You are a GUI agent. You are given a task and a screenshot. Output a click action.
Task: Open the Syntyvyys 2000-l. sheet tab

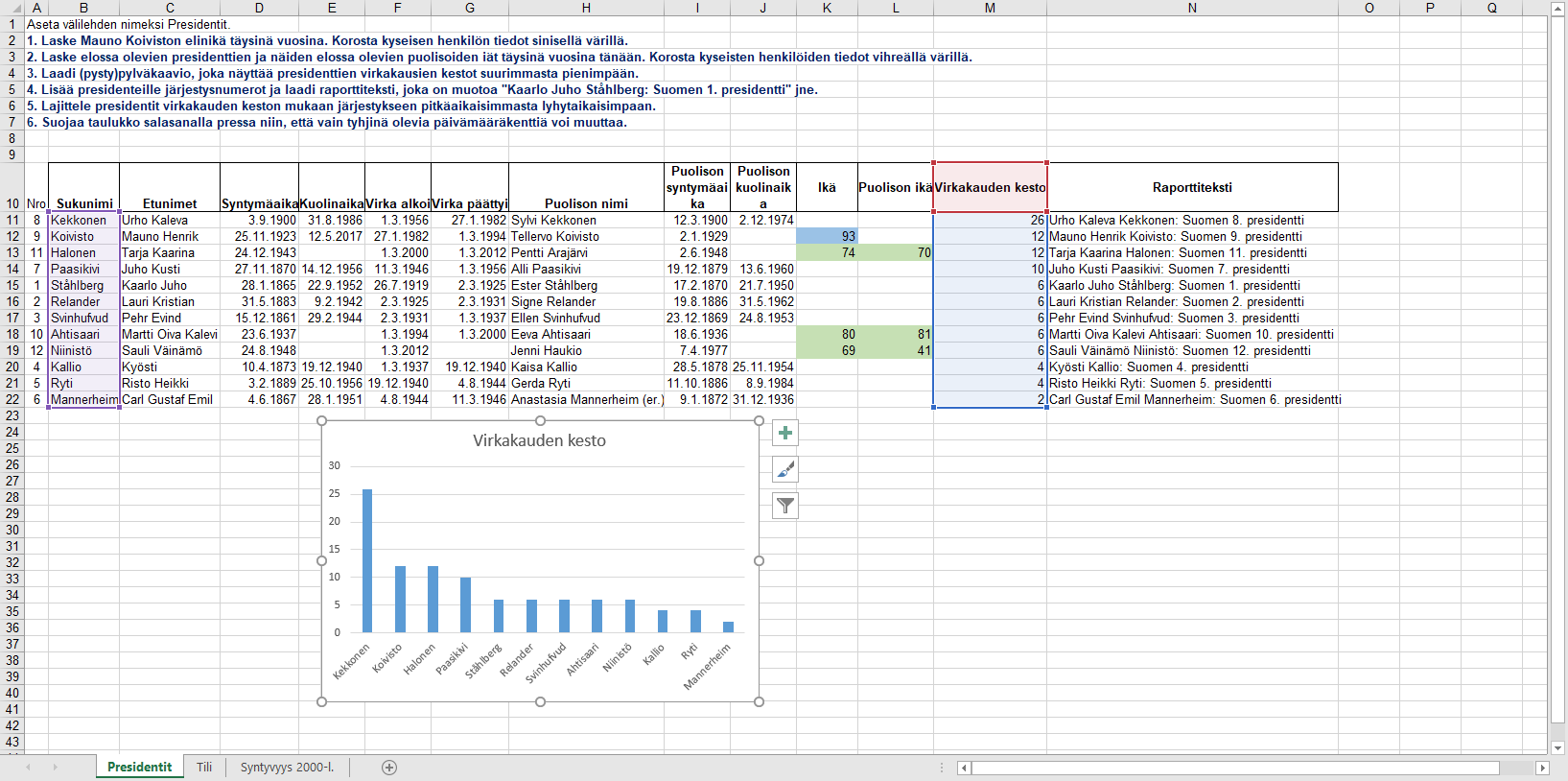(x=287, y=768)
